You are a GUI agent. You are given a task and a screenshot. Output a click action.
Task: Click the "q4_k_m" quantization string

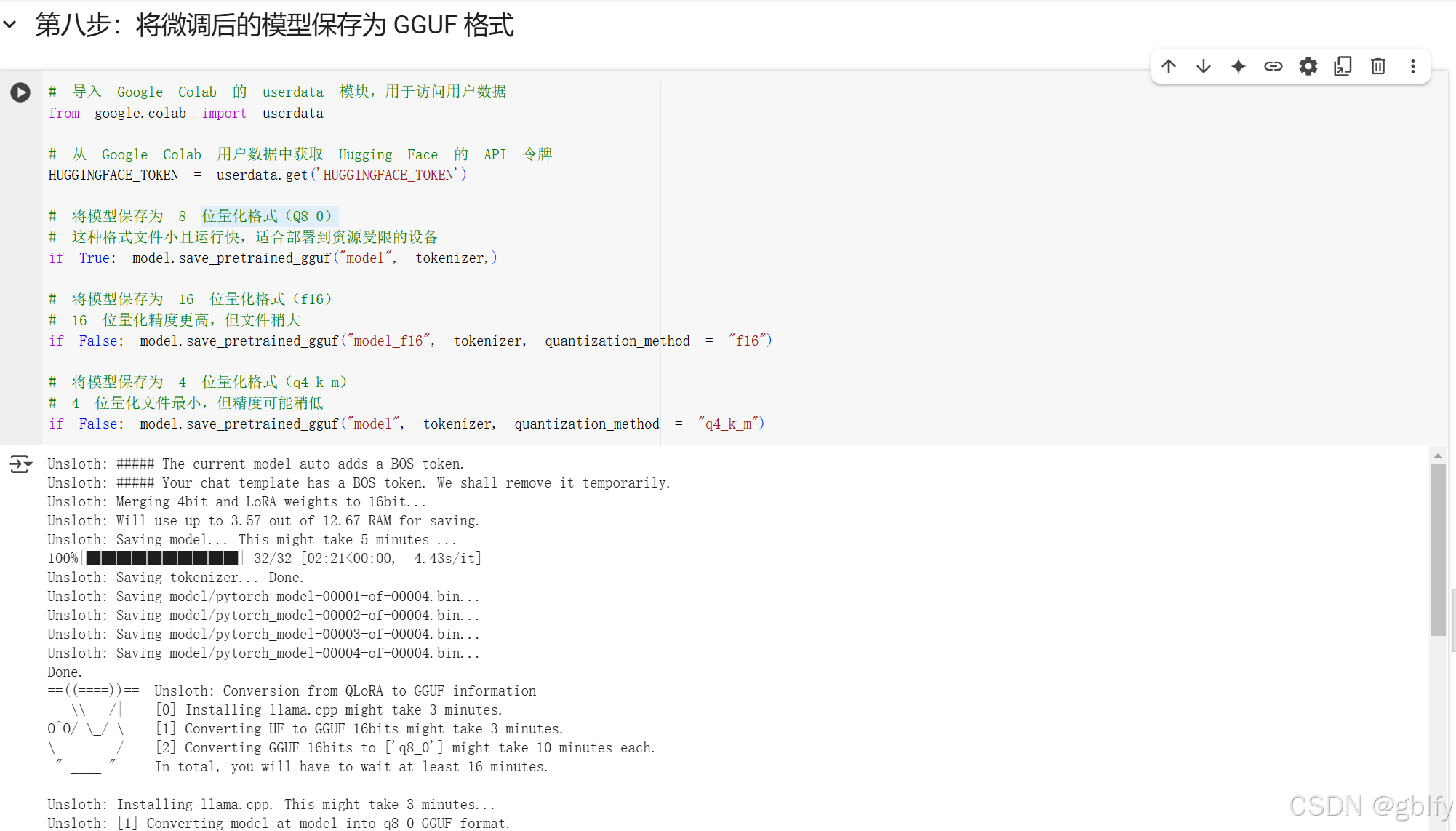tap(728, 424)
